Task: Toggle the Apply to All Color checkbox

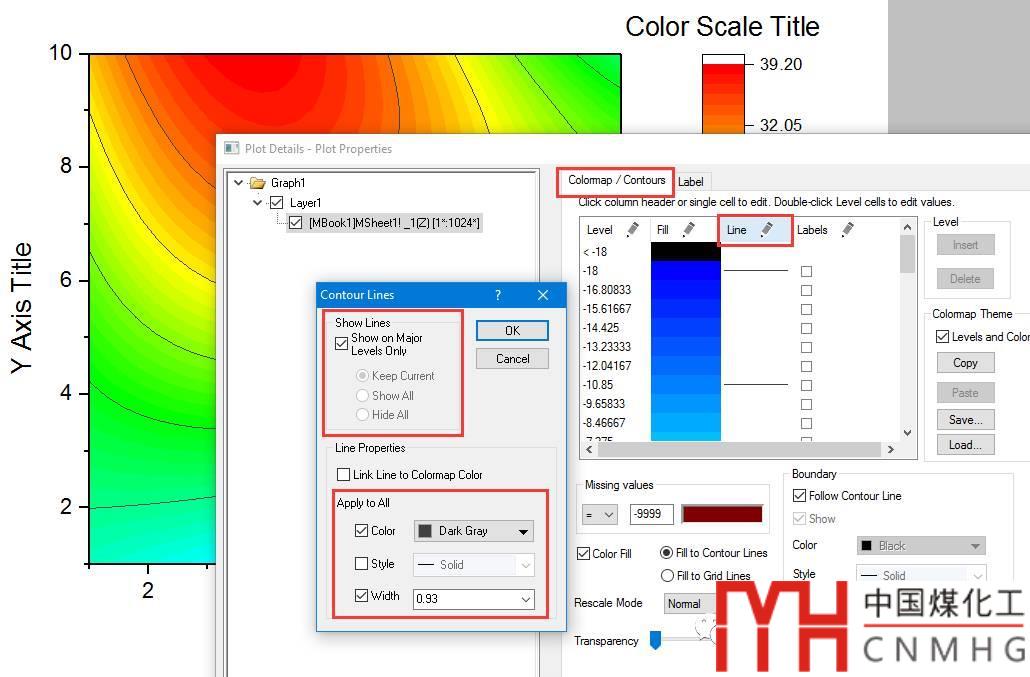Action: (361, 530)
